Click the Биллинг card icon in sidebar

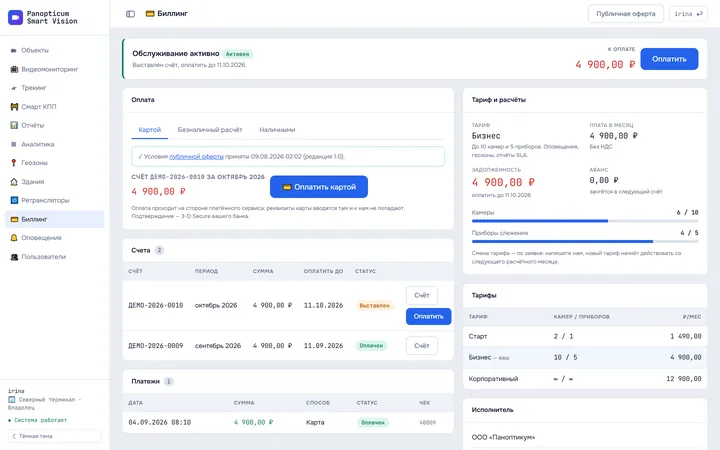pos(14,219)
